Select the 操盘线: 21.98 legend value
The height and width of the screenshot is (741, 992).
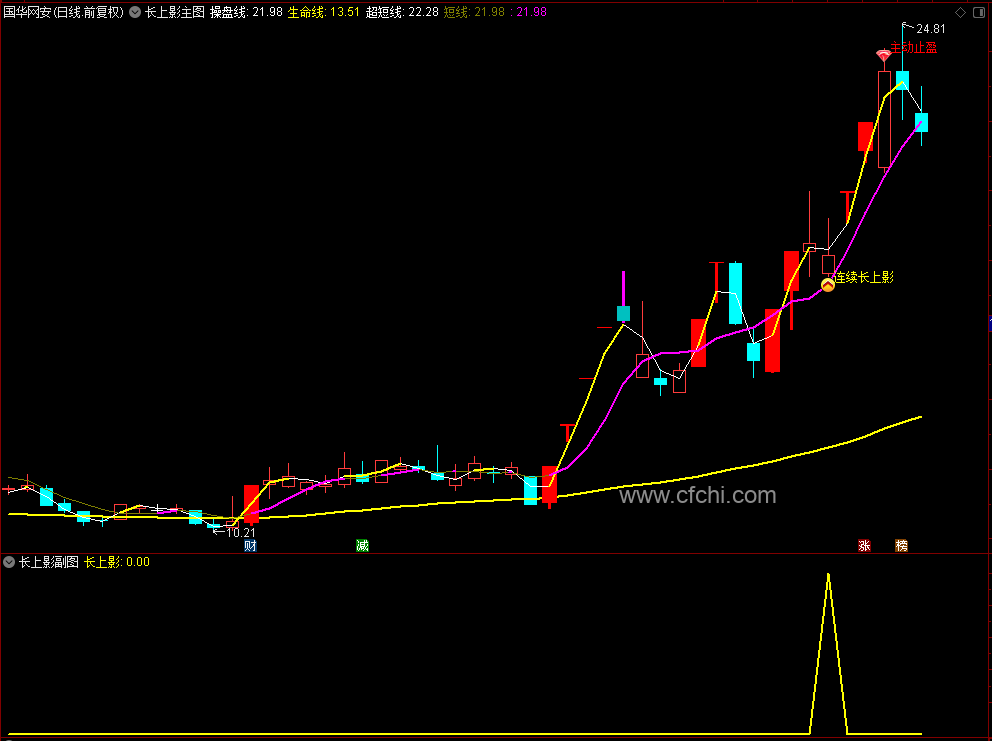click(x=246, y=12)
